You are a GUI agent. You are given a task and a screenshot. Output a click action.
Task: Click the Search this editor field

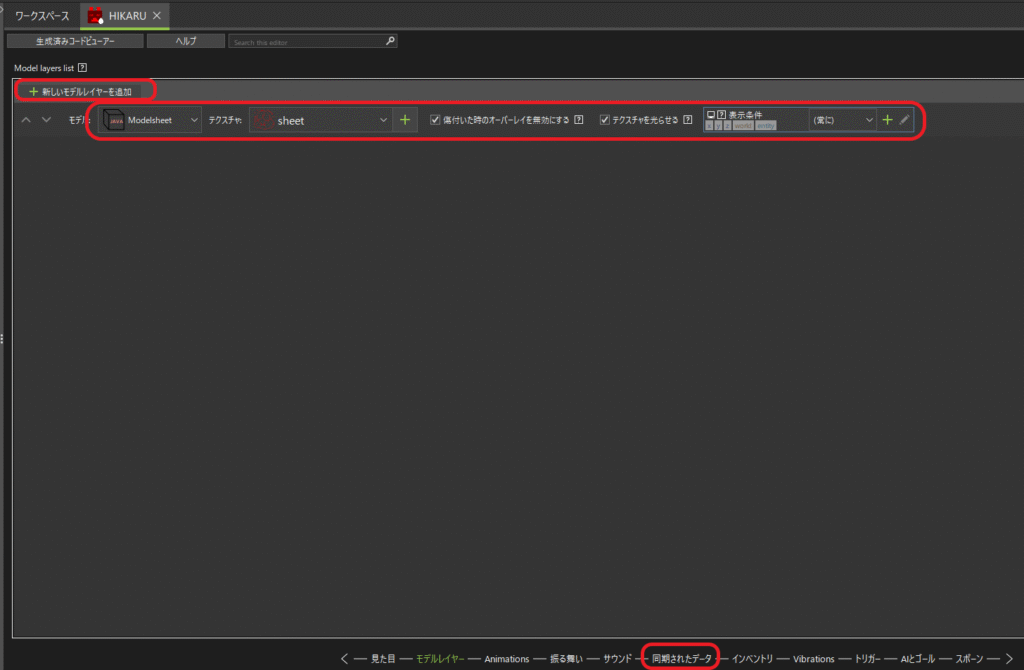pyautogui.click(x=306, y=42)
